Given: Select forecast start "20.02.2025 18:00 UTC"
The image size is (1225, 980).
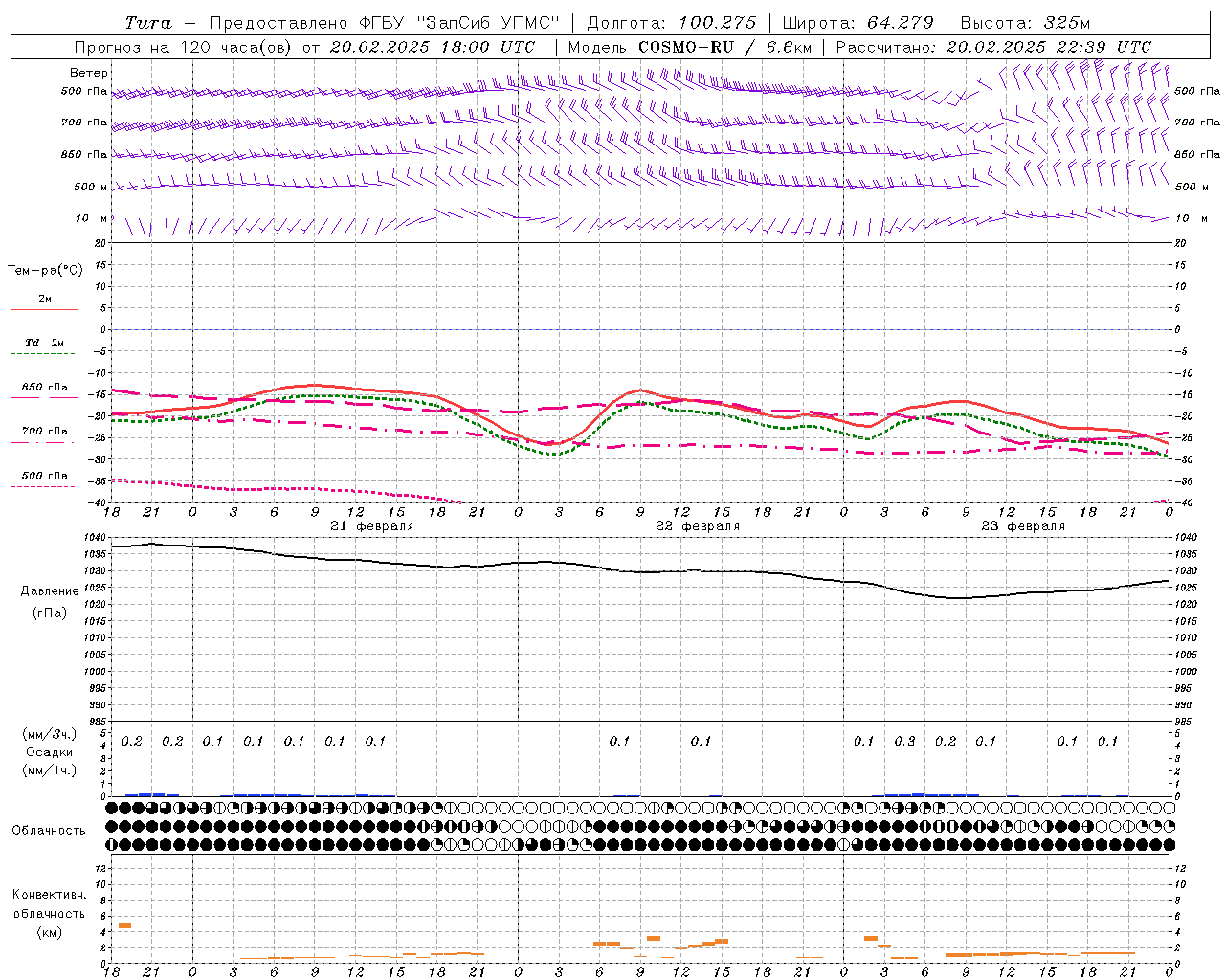Looking at the screenshot, I should [x=433, y=47].
